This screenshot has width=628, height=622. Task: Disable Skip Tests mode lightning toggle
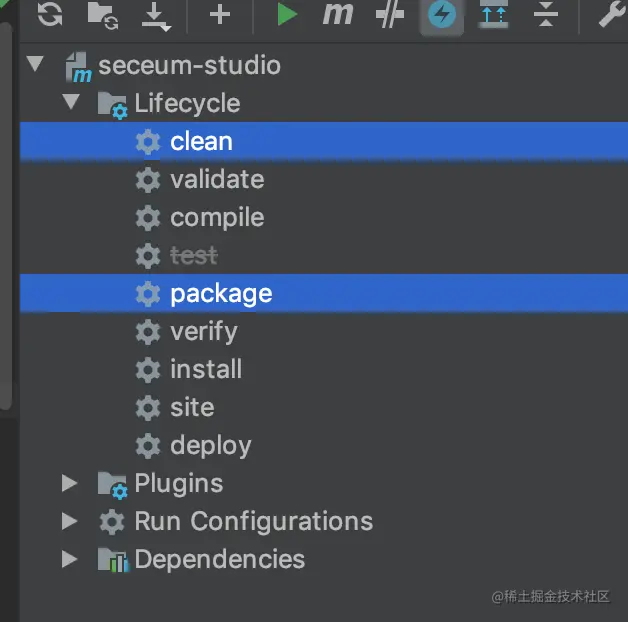441,14
